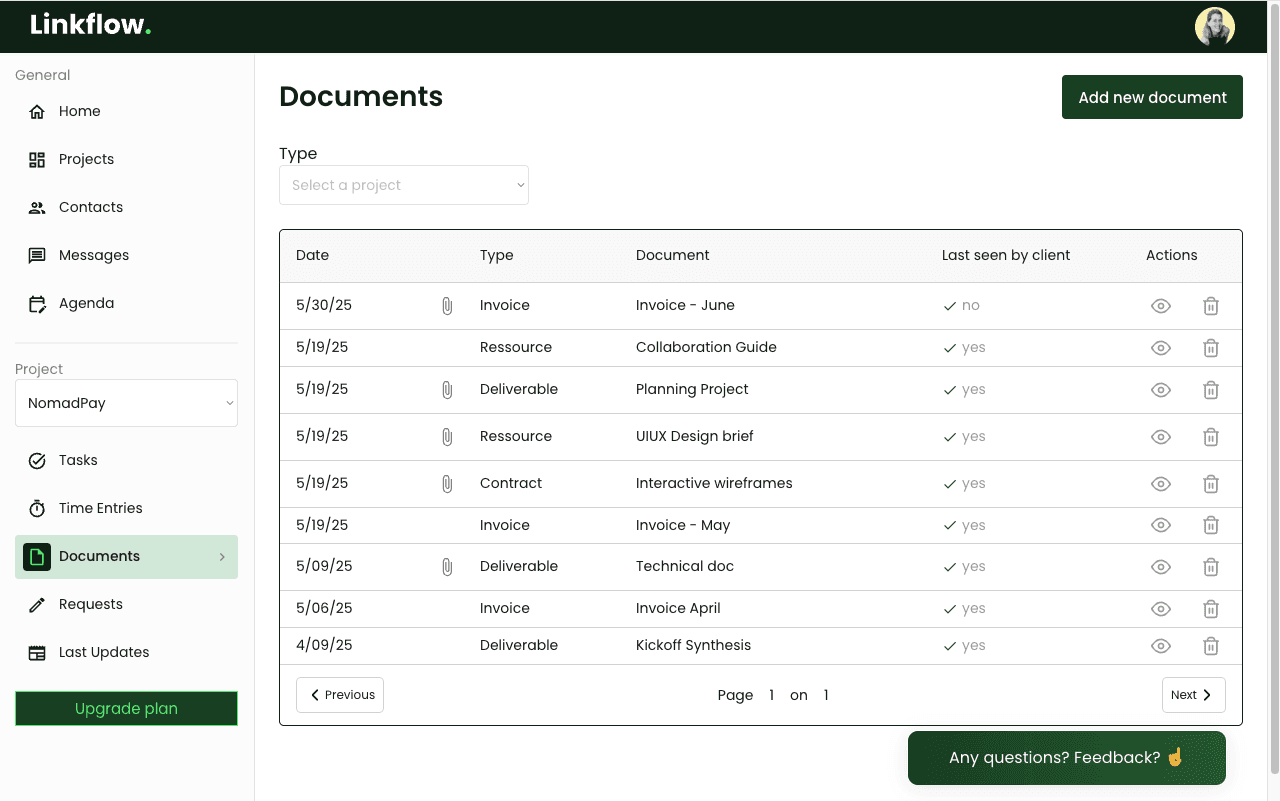The height and width of the screenshot is (801, 1280).
Task: Click the Last Updates icon
Action: pos(37,653)
